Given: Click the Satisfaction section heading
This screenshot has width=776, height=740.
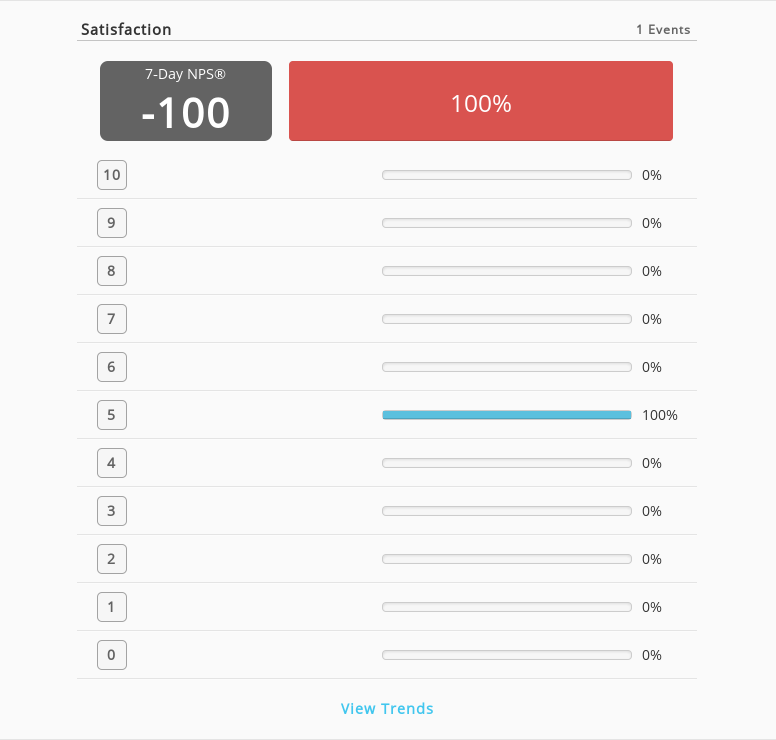Looking at the screenshot, I should [x=126, y=30].
